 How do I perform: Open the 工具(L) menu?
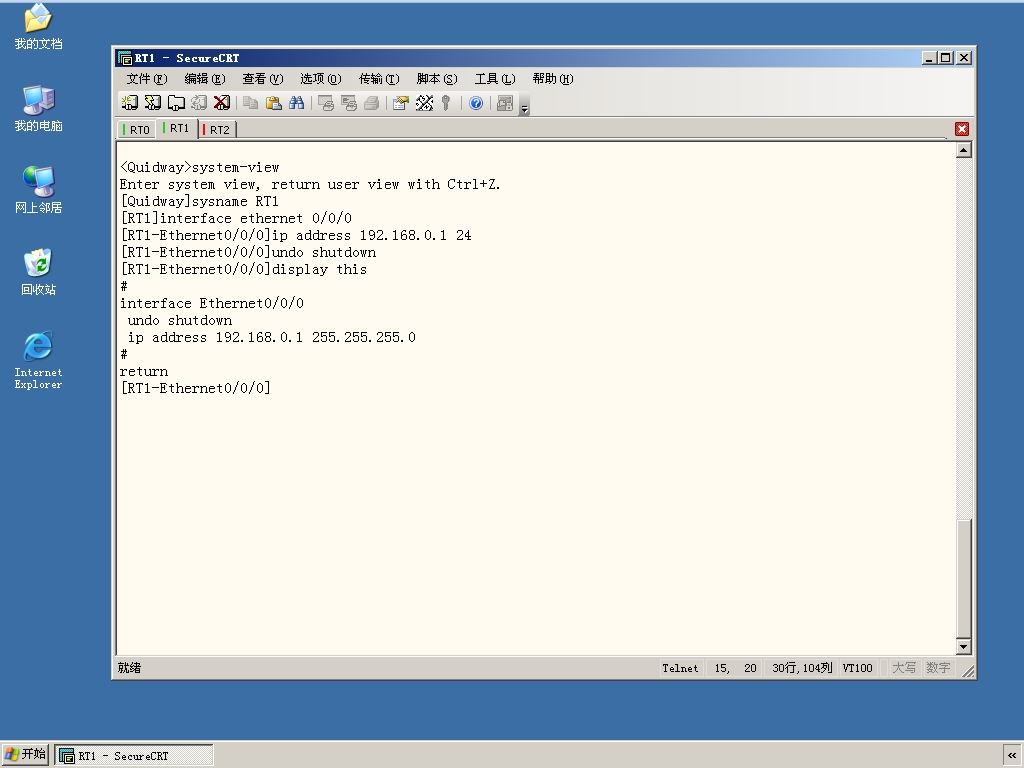(495, 79)
